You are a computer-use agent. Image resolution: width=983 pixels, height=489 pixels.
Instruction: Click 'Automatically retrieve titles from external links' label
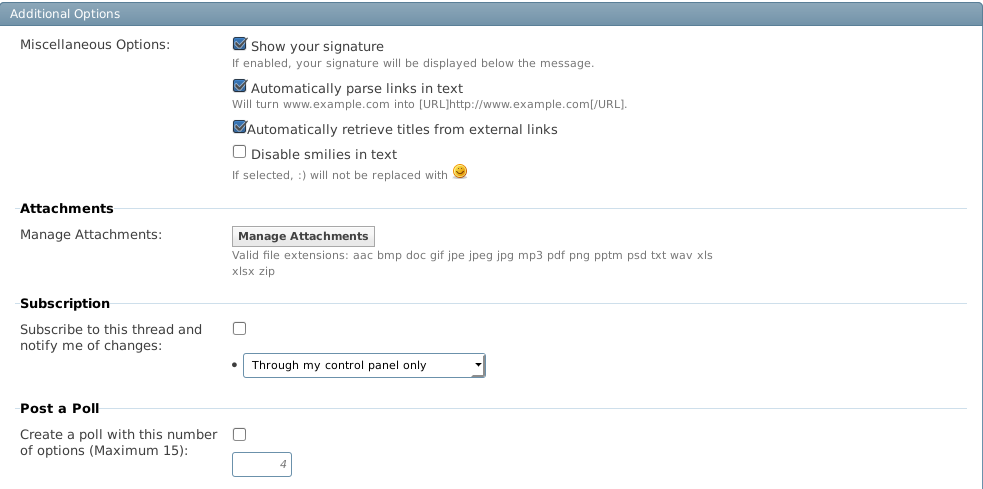(402, 130)
